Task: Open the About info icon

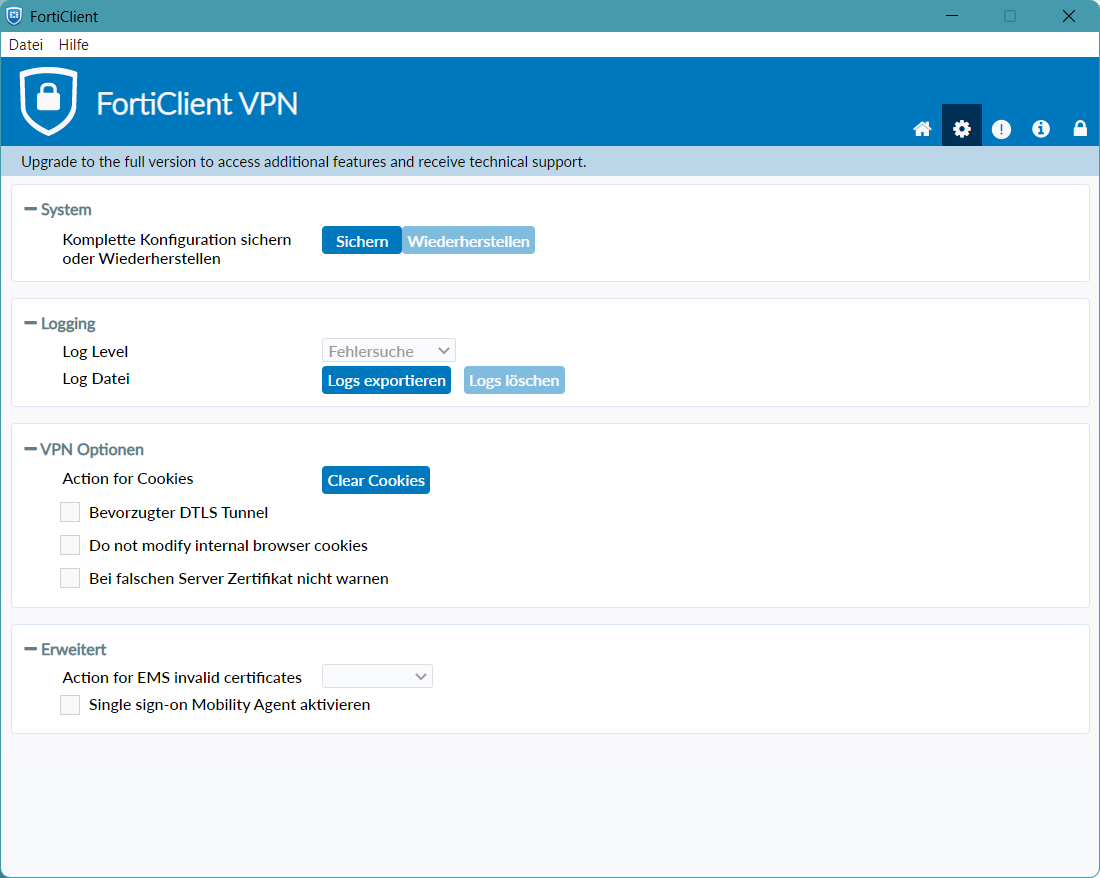Action: pyautogui.click(x=1041, y=129)
